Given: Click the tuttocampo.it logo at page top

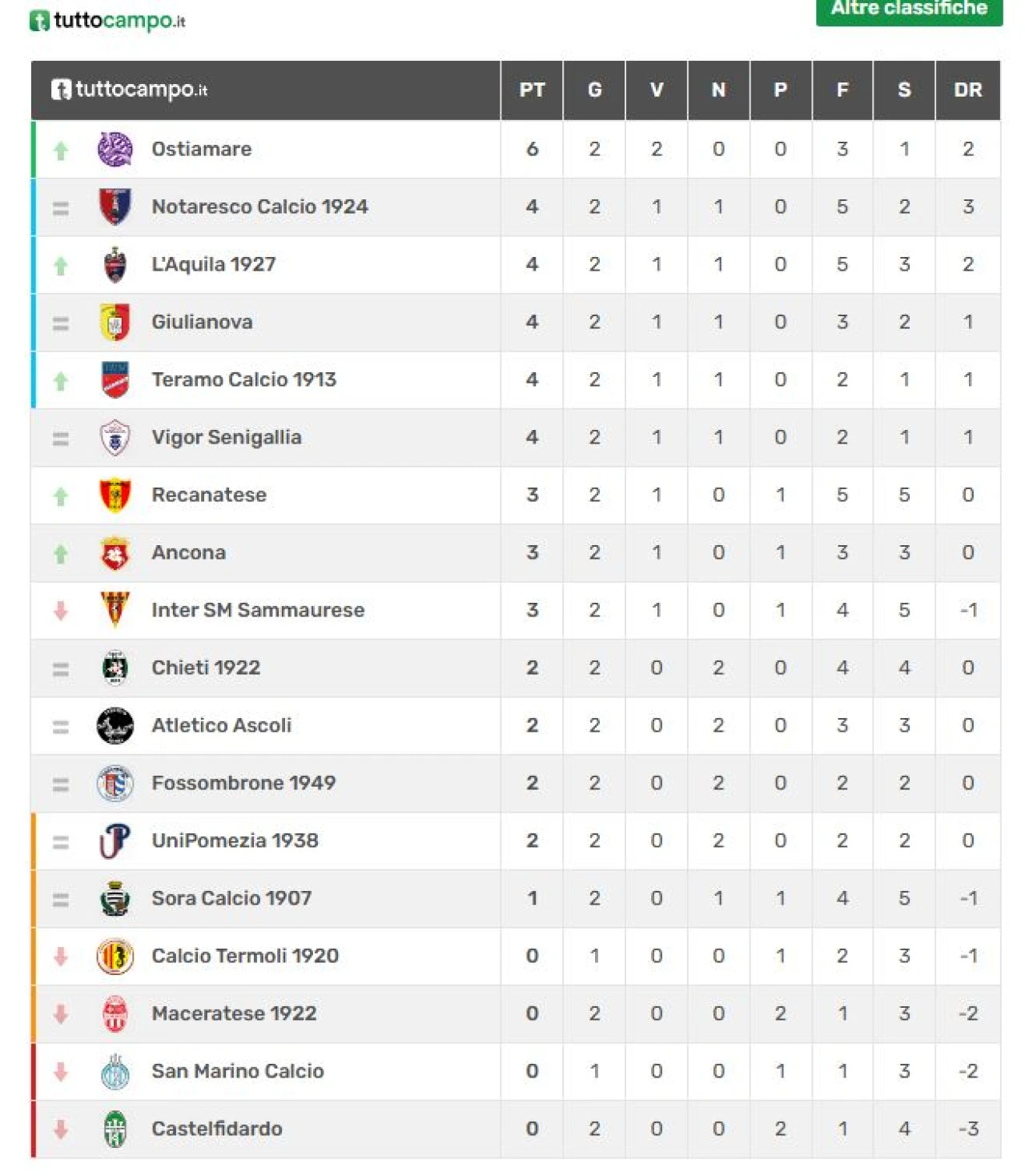Looking at the screenshot, I should pyautogui.click(x=107, y=21).
